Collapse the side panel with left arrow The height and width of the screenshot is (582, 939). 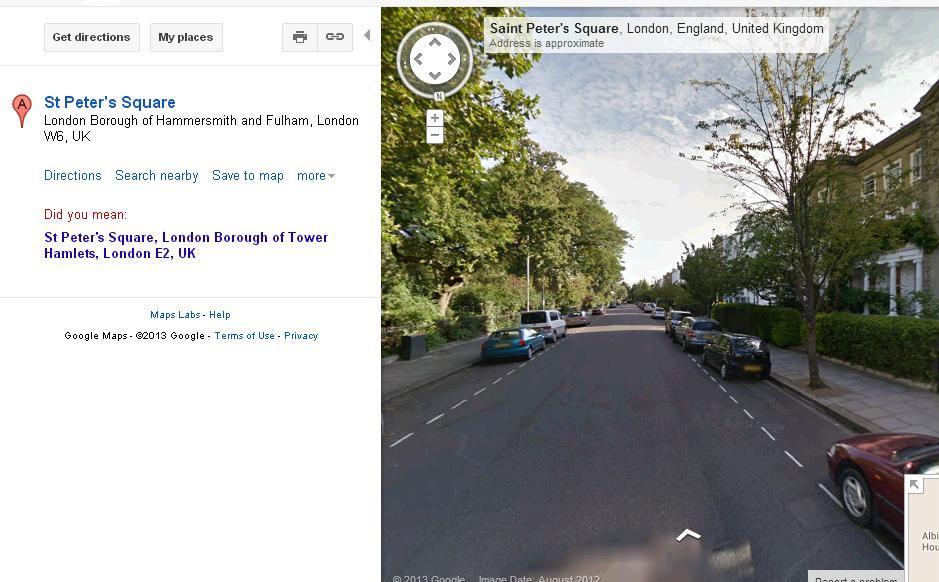click(x=367, y=35)
